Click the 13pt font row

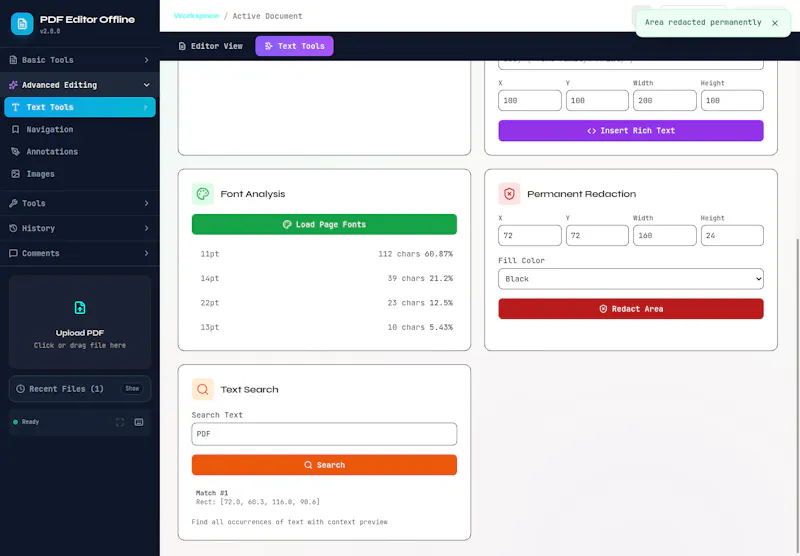[x=324, y=327]
